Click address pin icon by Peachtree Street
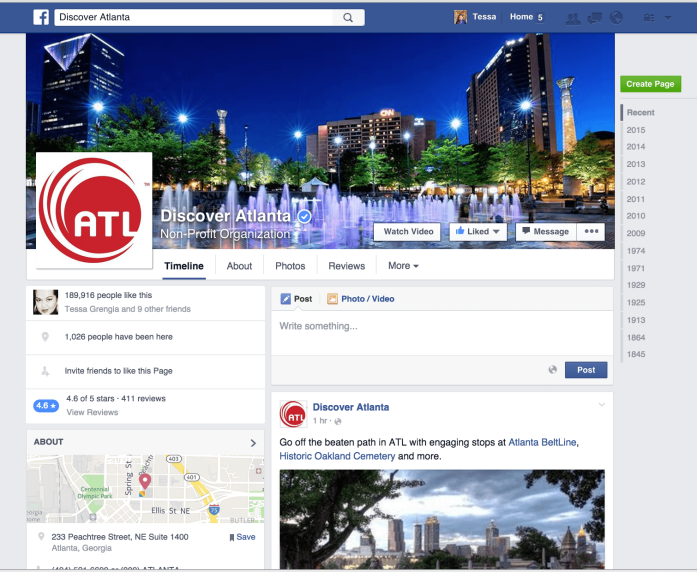Screen dimensions: 697x572 pos(41,536)
